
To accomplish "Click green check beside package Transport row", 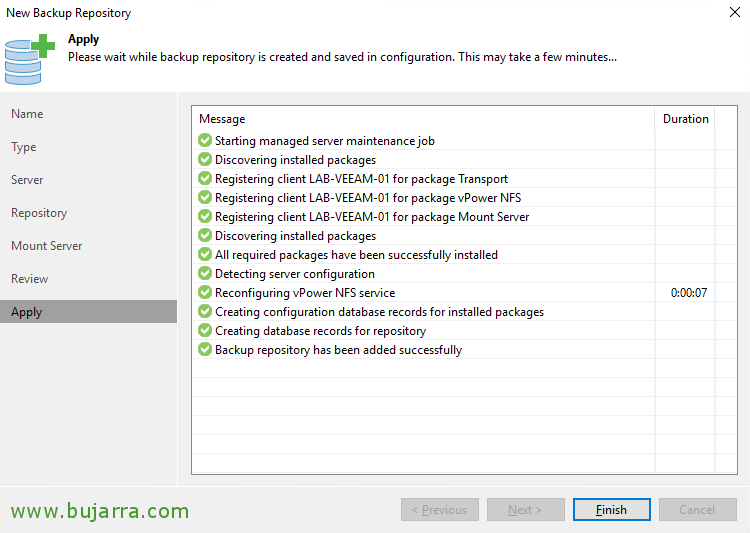I will click(205, 178).
